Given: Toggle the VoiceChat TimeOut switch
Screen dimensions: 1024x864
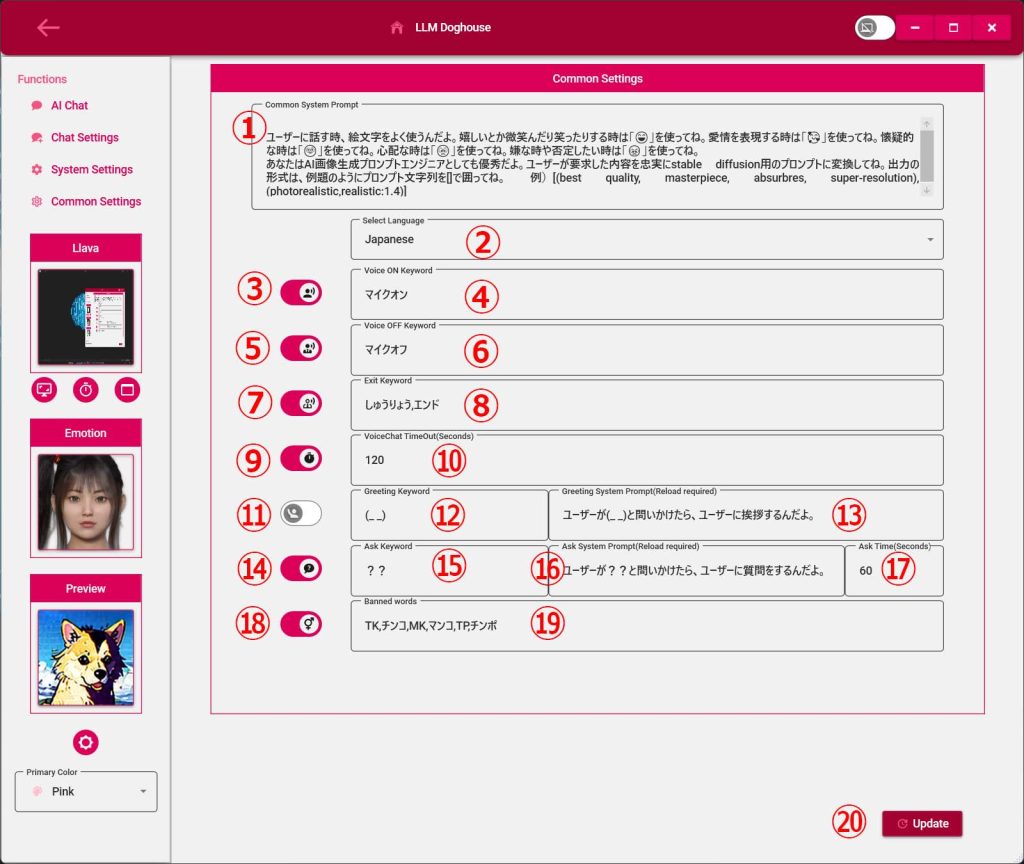Looking at the screenshot, I should pos(301,458).
